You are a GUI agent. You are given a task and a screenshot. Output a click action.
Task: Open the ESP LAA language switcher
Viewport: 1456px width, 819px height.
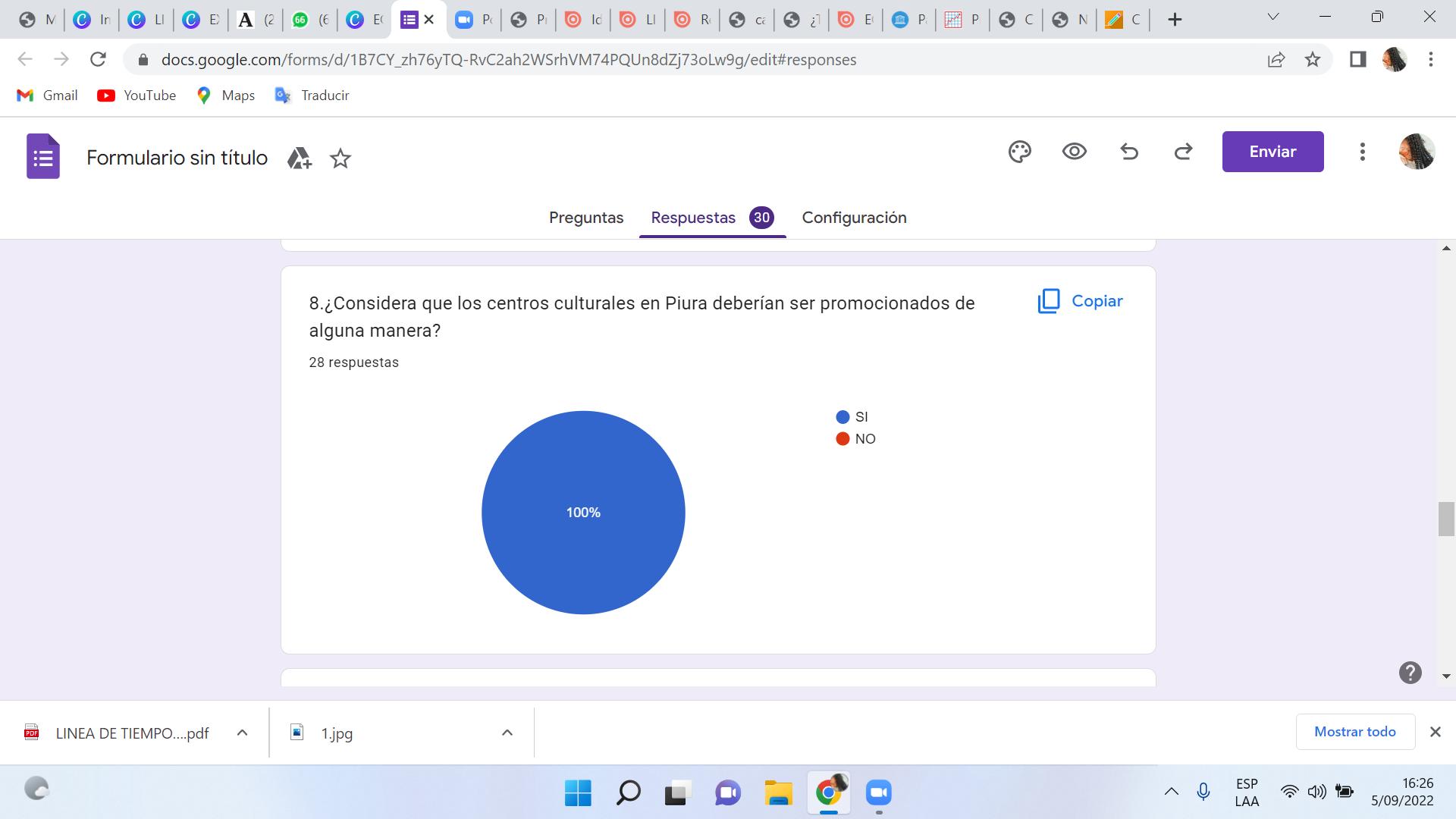tap(1247, 792)
